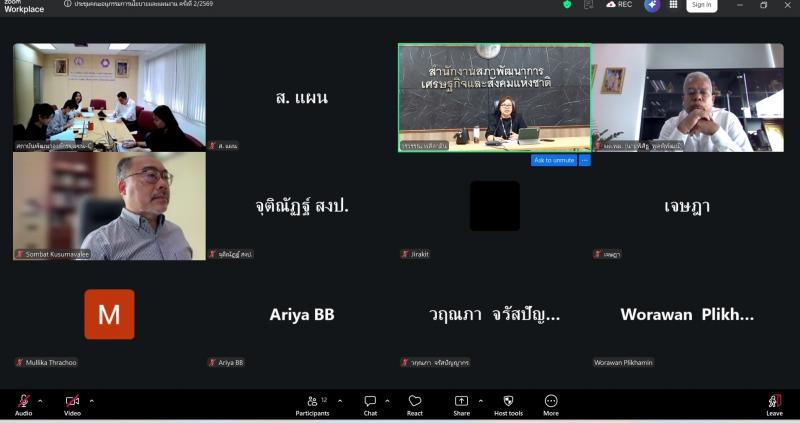Image resolution: width=800 pixels, height=423 pixels.
Task: Expand share options arrow
Action: [x=480, y=401]
